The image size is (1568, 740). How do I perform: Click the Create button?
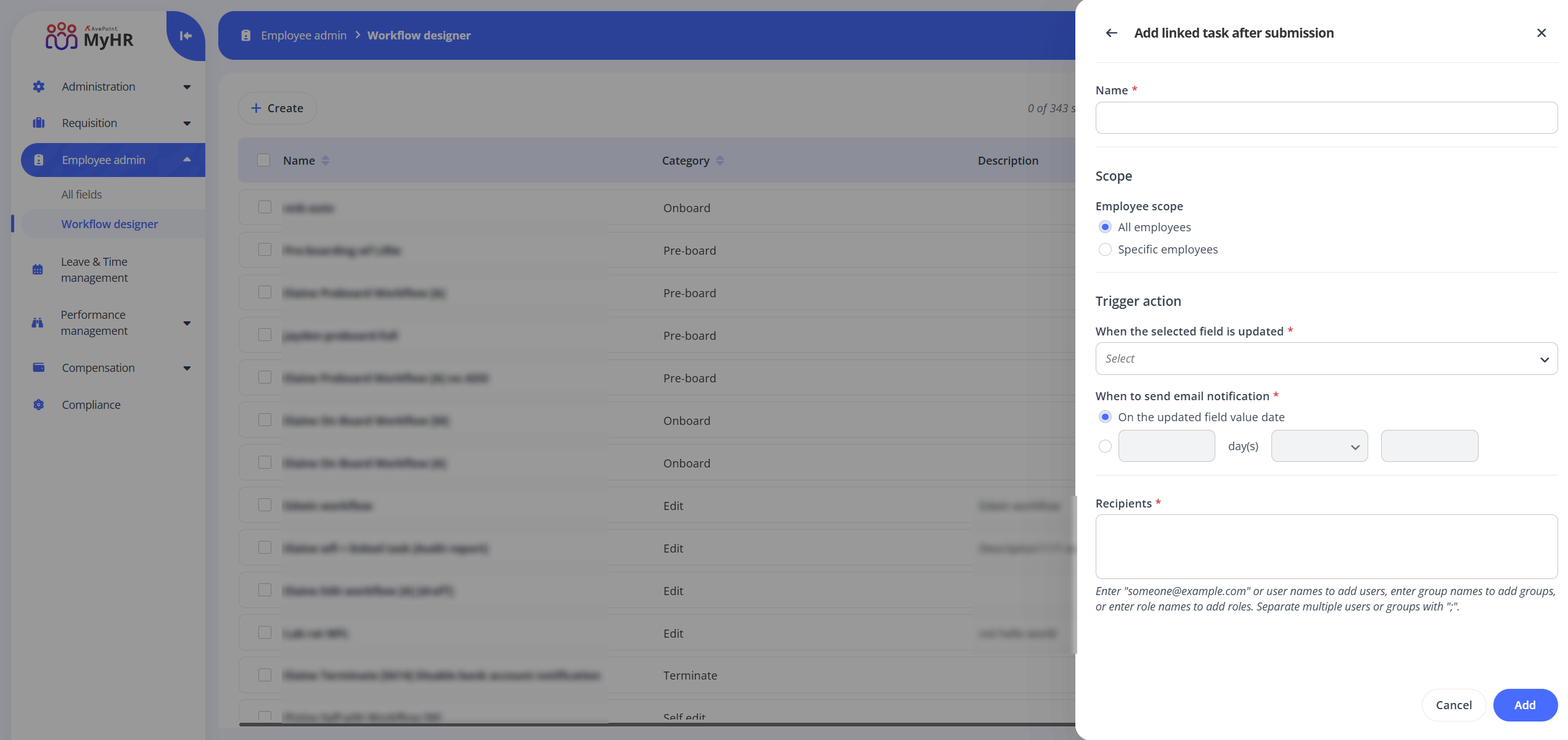pos(277,108)
